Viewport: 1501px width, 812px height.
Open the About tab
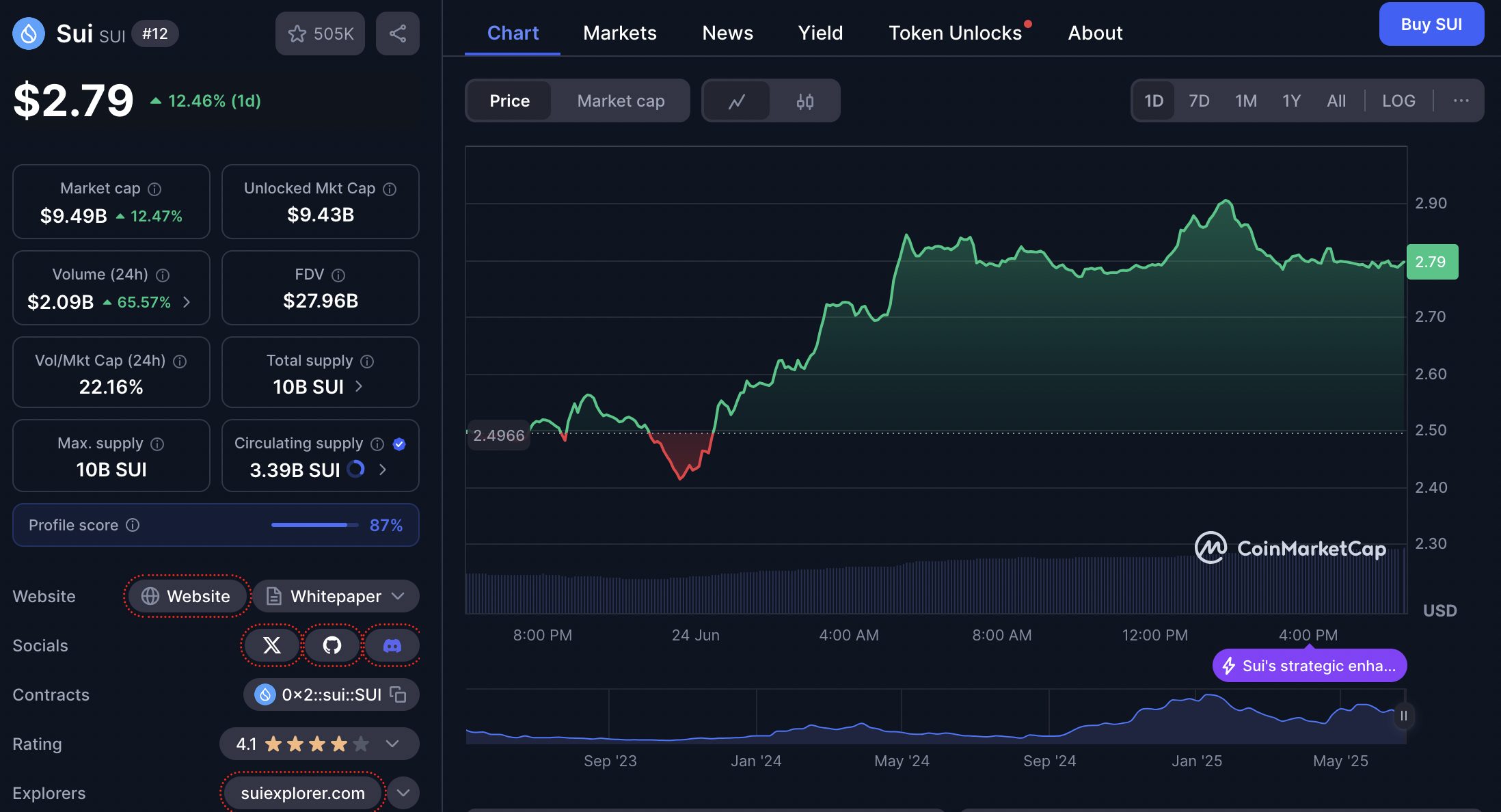[1095, 33]
